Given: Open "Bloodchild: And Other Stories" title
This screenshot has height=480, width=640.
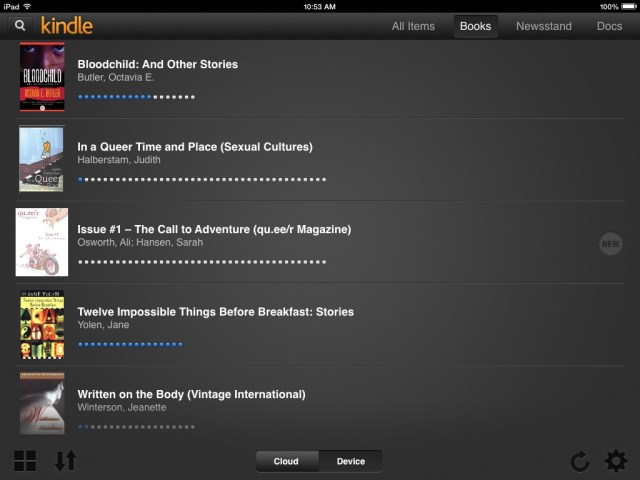Looking at the screenshot, I should click(x=158, y=64).
